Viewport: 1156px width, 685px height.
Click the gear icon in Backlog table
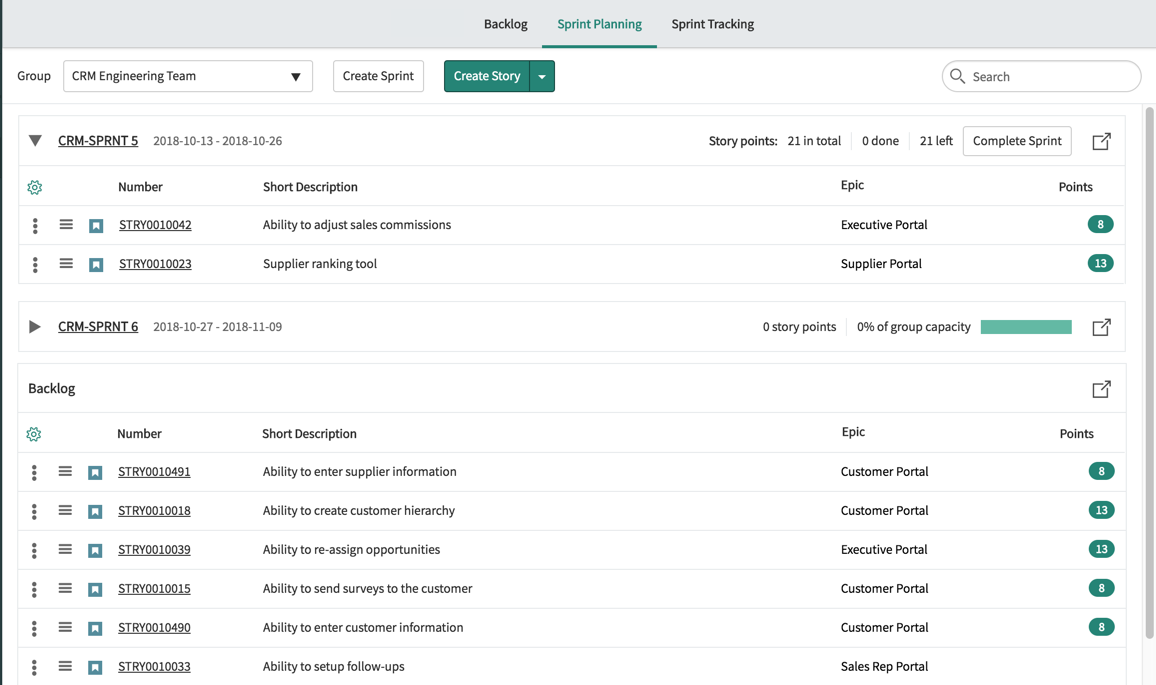click(x=34, y=434)
